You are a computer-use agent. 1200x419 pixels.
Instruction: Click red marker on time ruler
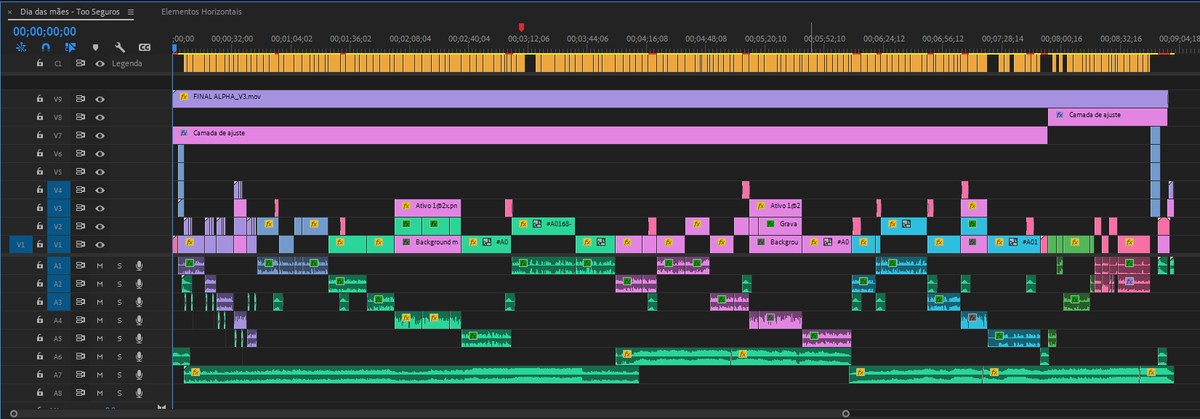point(521,27)
